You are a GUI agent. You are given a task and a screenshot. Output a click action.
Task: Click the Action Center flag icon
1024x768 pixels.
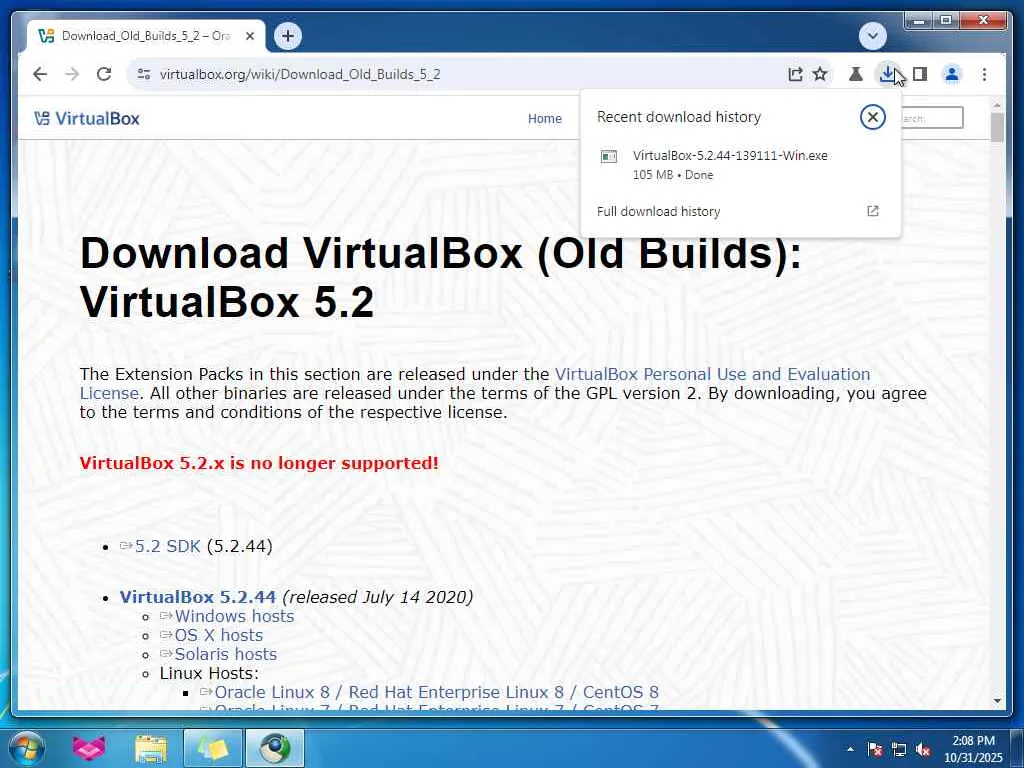(875, 749)
